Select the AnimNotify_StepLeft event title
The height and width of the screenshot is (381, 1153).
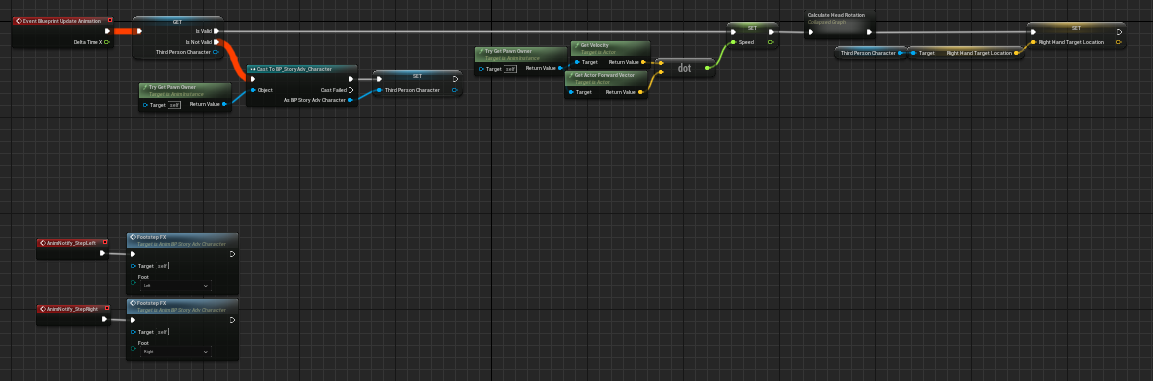(71, 243)
